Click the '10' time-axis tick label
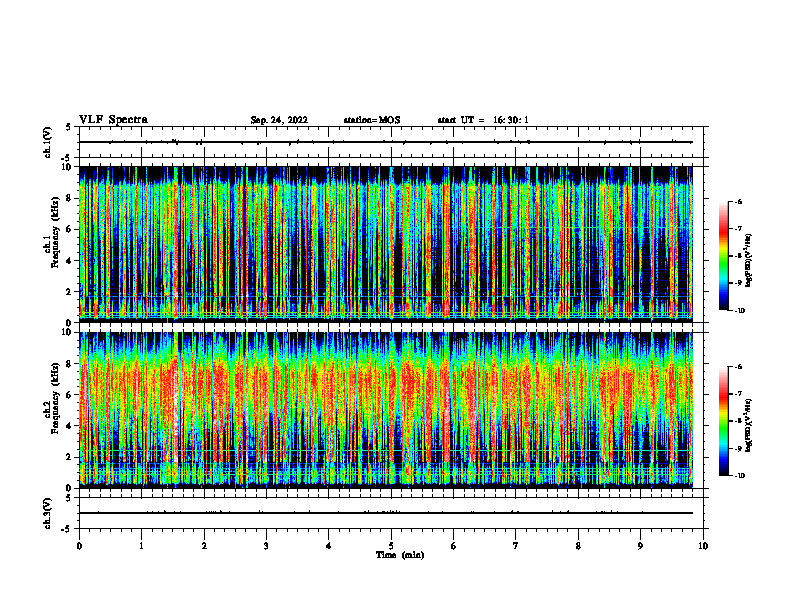 (703, 546)
